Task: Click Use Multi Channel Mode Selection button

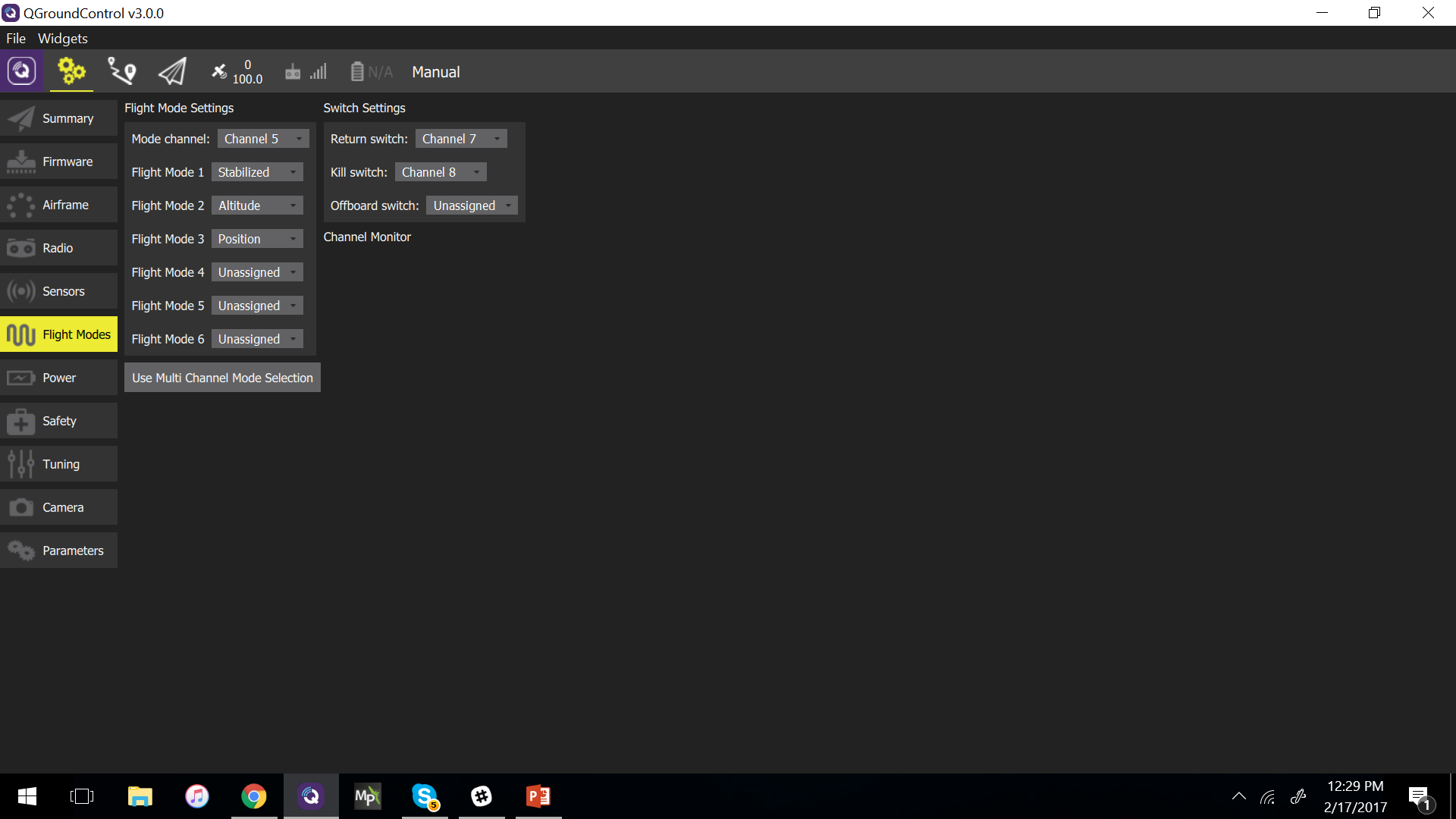Action: click(223, 378)
